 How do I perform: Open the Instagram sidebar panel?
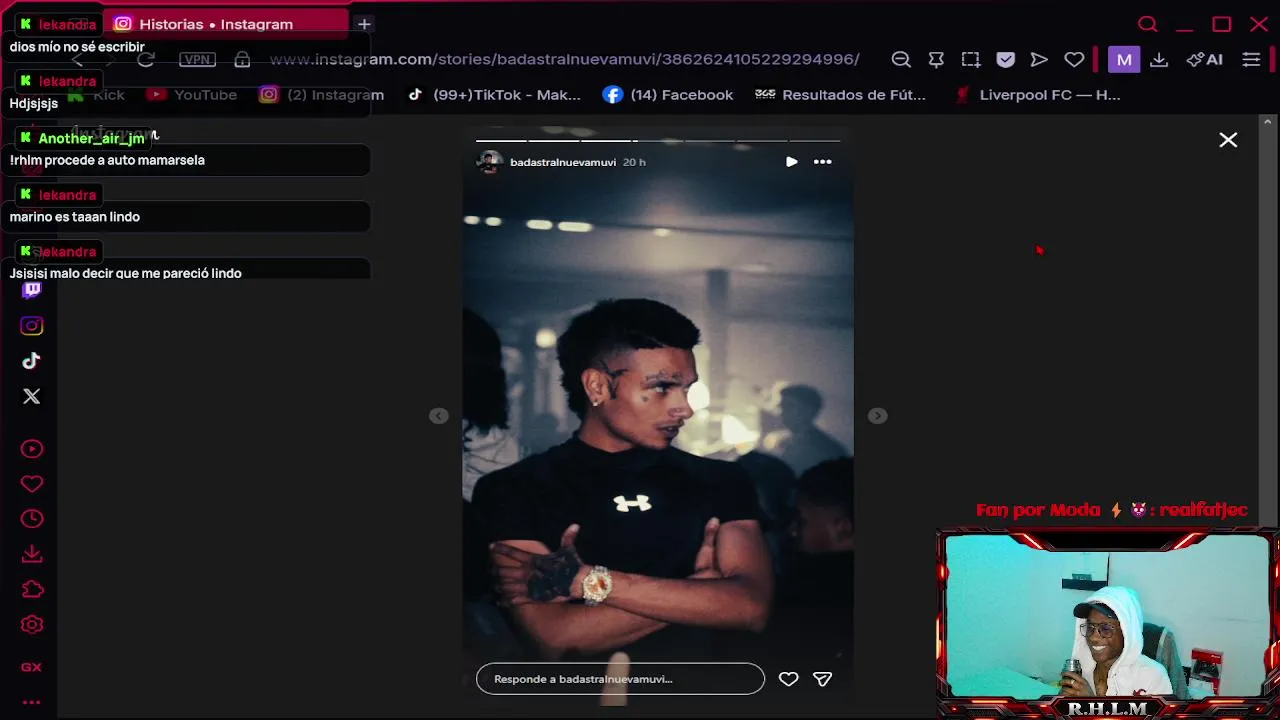[32, 326]
